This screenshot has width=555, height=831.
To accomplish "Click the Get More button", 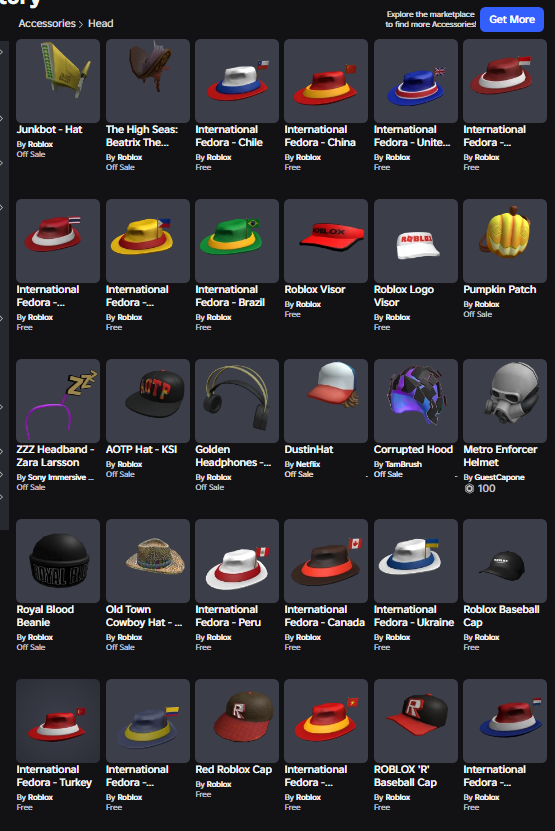I will tap(512, 20).
